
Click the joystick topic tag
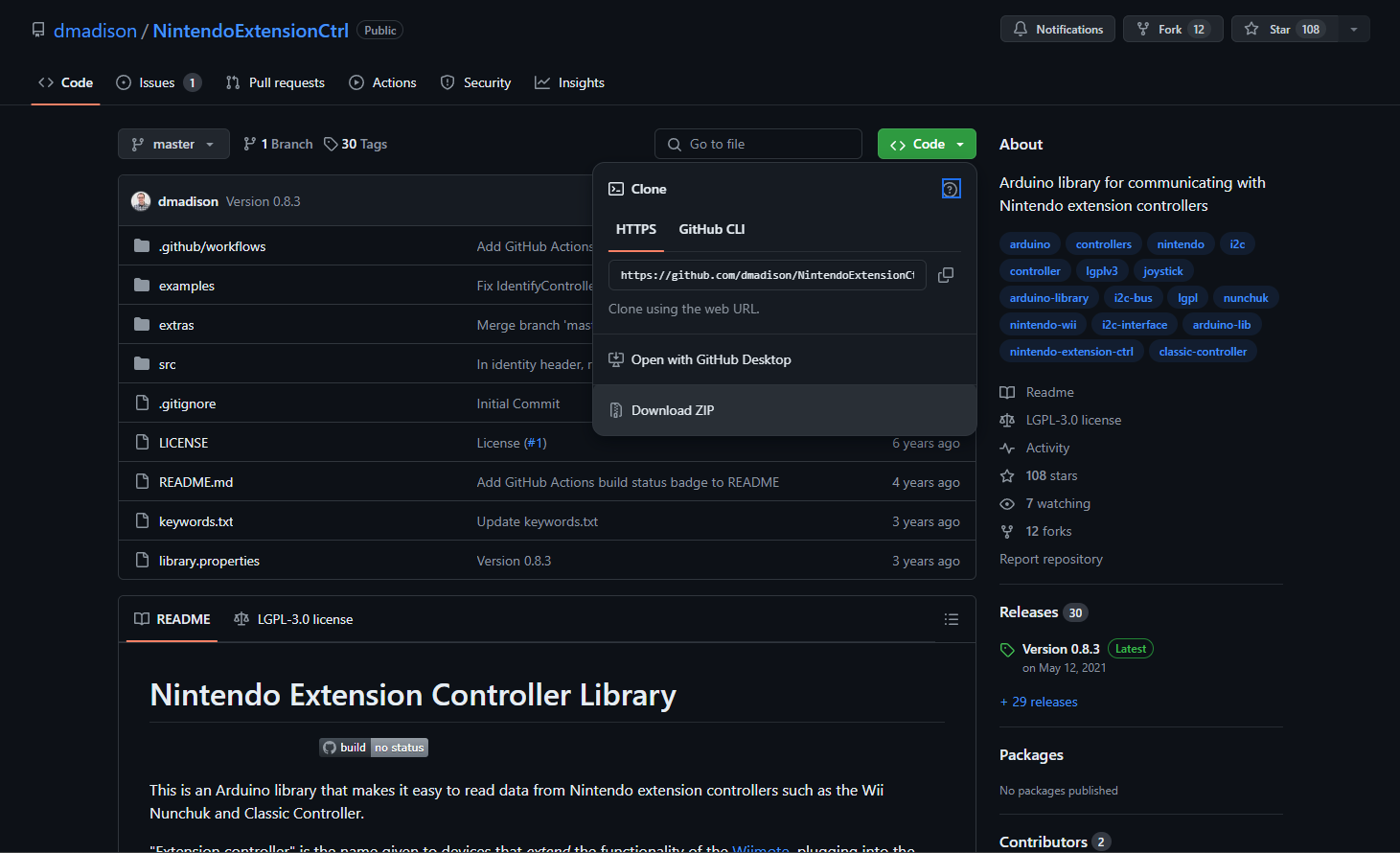click(1163, 271)
